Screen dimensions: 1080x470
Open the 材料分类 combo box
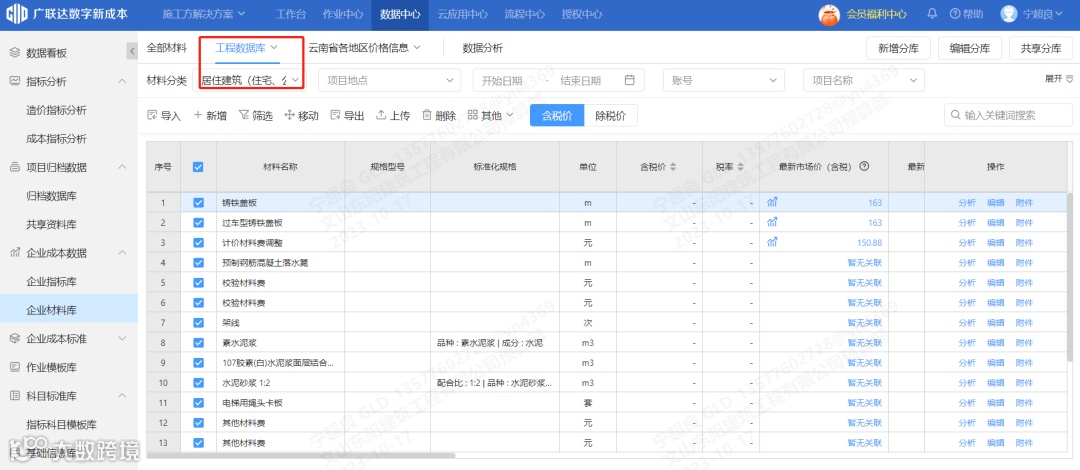(251, 80)
